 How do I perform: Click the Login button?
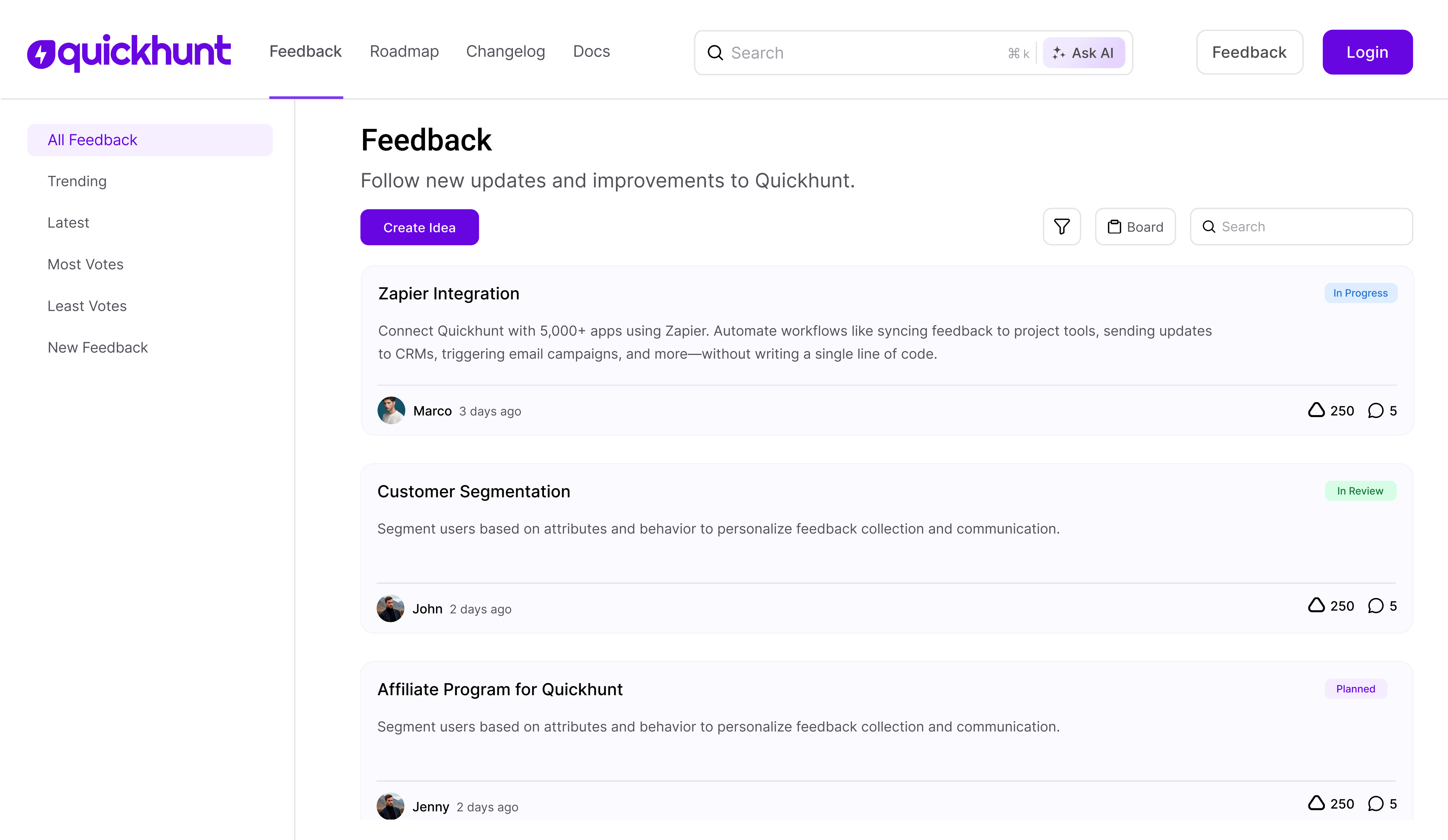(x=1367, y=52)
